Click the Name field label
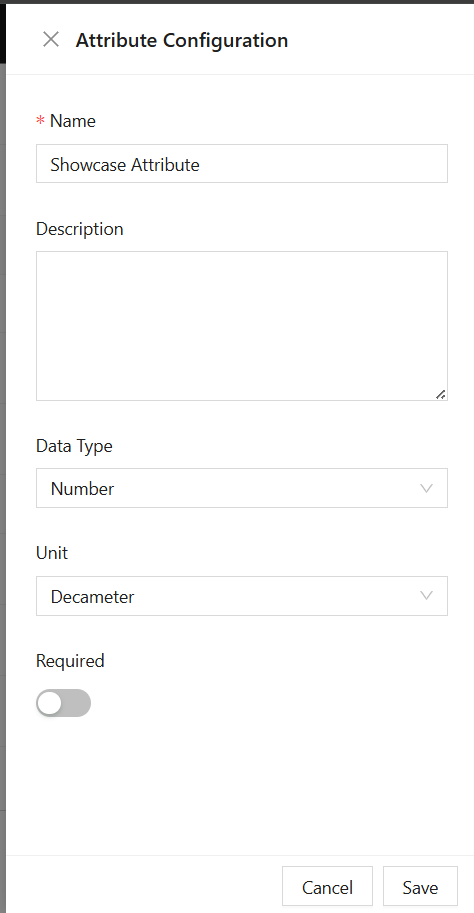The height and width of the screenshot is (913, 474). (x=73, y=121)
